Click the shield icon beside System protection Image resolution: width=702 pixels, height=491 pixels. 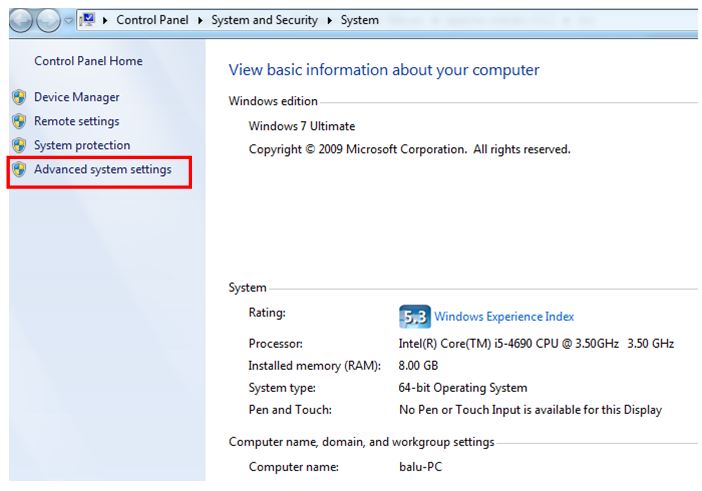tap(19, 145)
